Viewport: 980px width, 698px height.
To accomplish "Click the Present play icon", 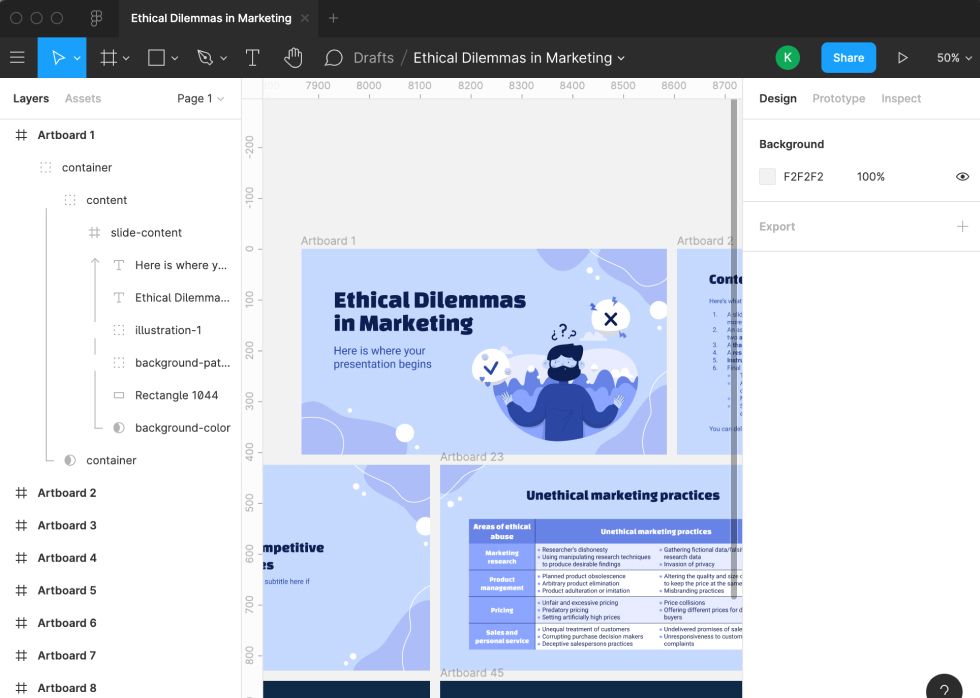I will coord(902,58).
